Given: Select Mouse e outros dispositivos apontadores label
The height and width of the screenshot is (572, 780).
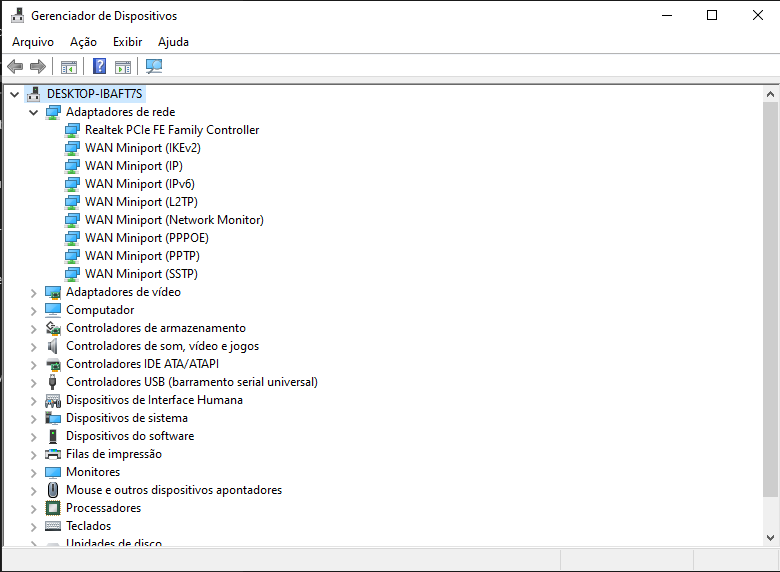Looking at the screenshot, I should (x=174, y=490).
